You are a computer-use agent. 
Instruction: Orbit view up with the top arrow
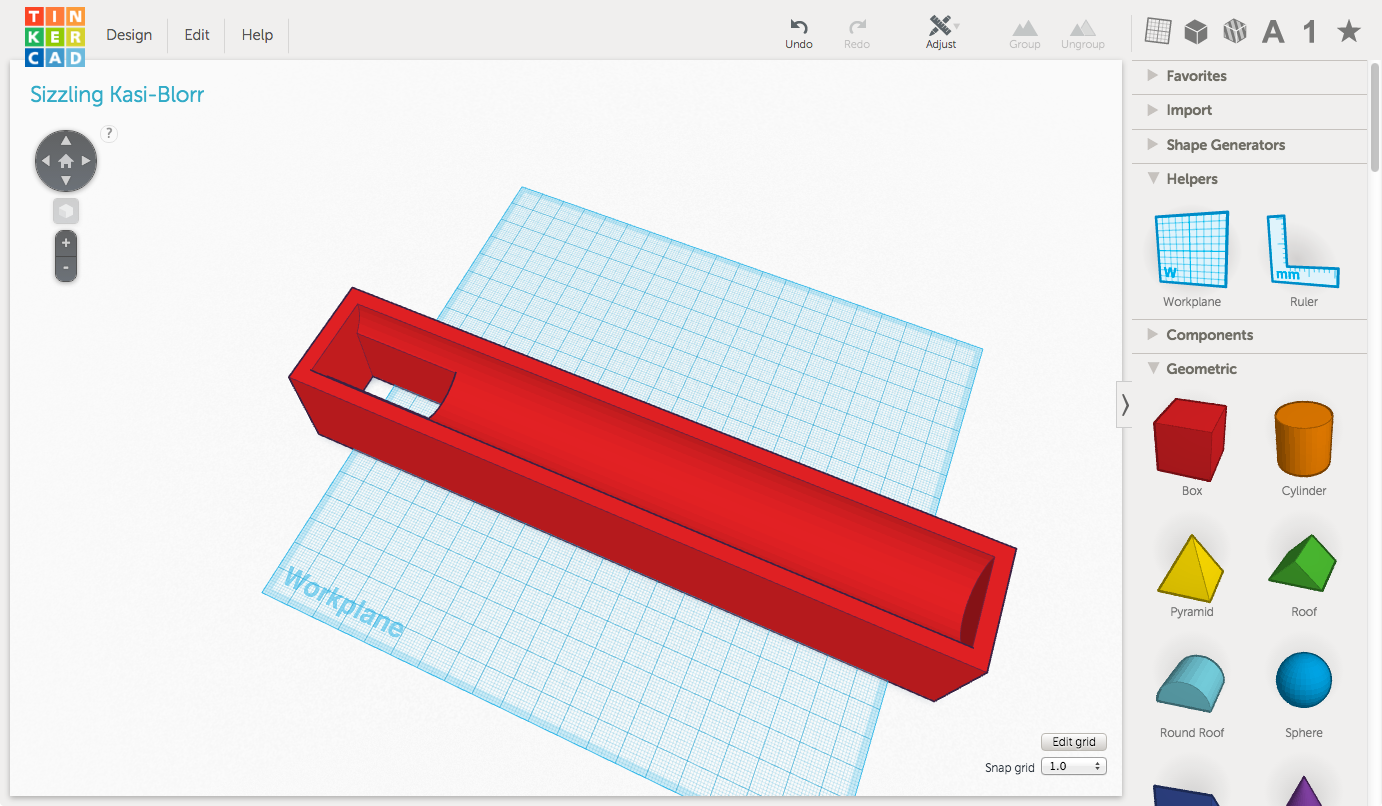pyautogui.click(x=66, y=140)
